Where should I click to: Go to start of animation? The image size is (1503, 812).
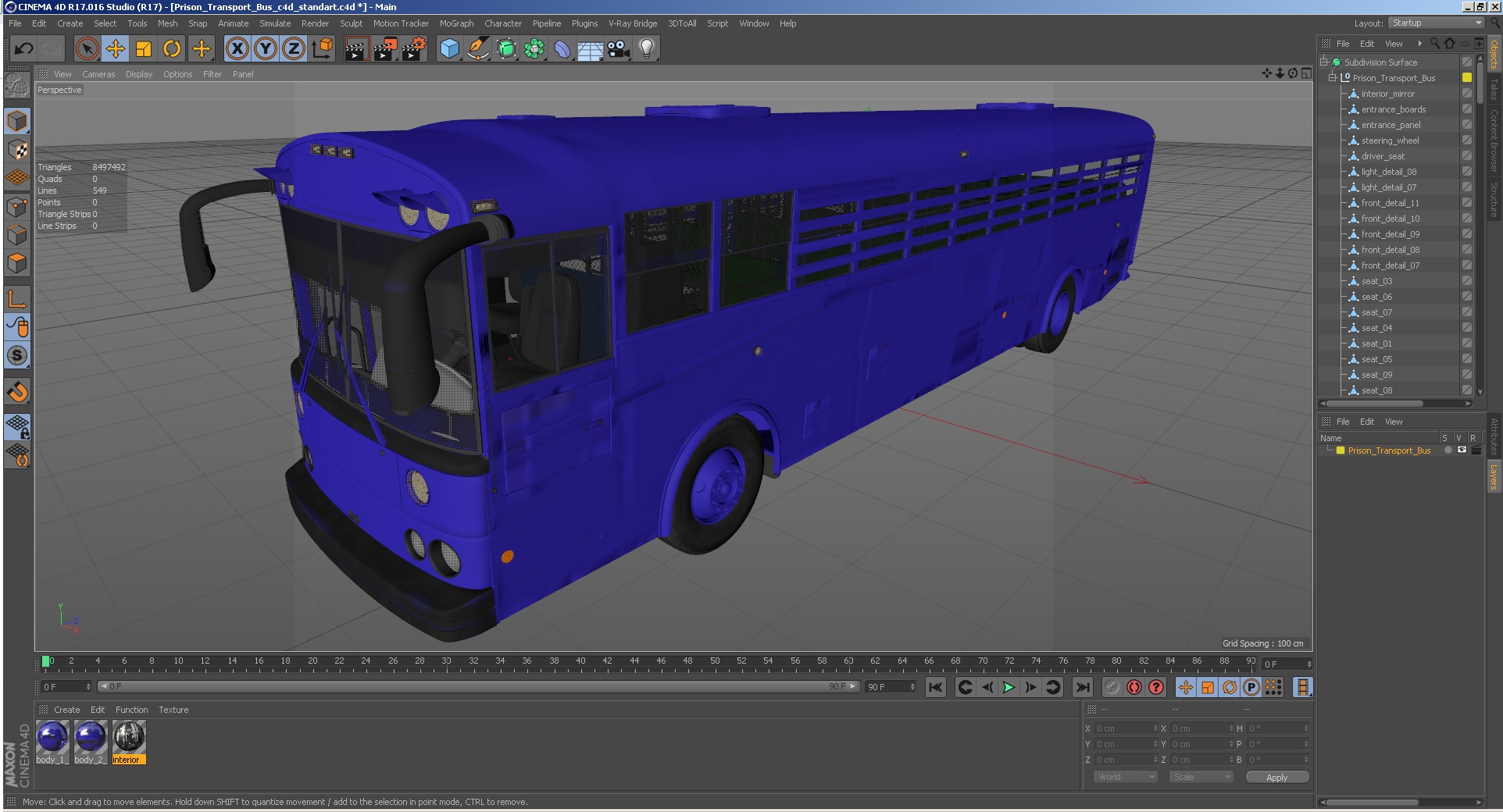click(936, 687)
